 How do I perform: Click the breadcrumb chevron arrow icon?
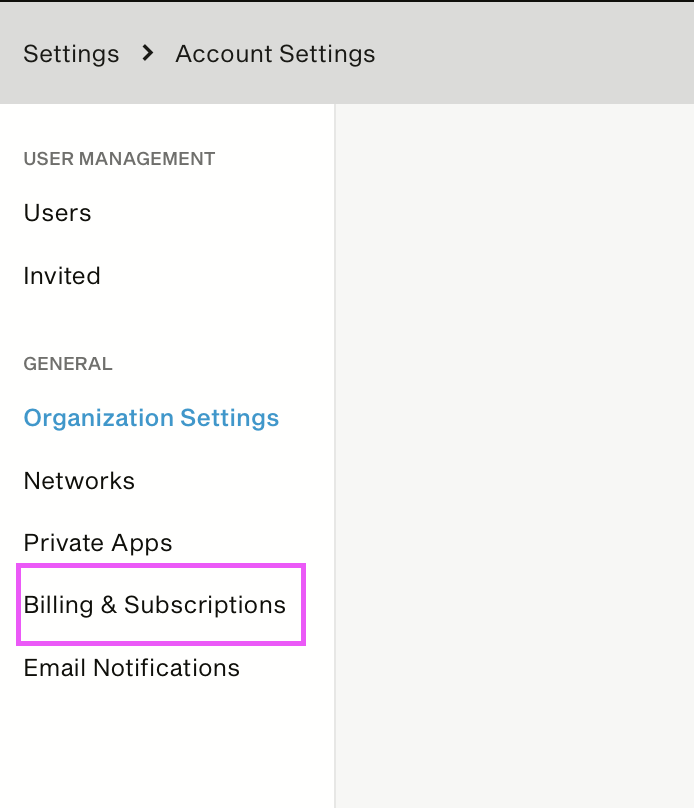[x=148, y=53]
